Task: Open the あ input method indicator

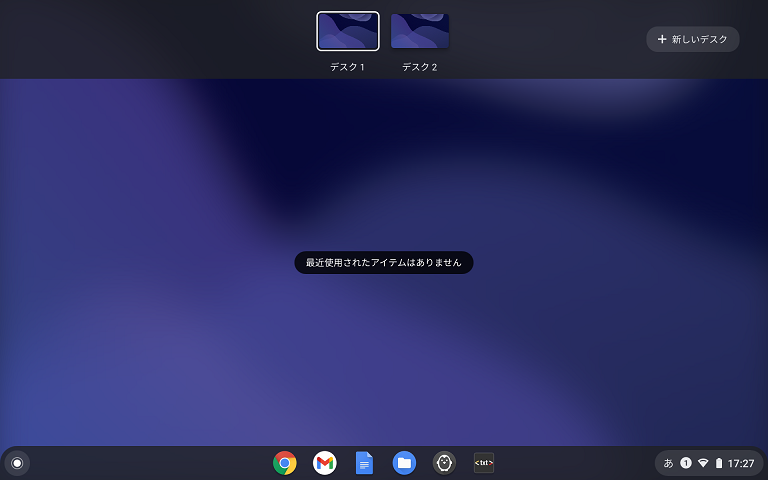Action: pos(668,463)
